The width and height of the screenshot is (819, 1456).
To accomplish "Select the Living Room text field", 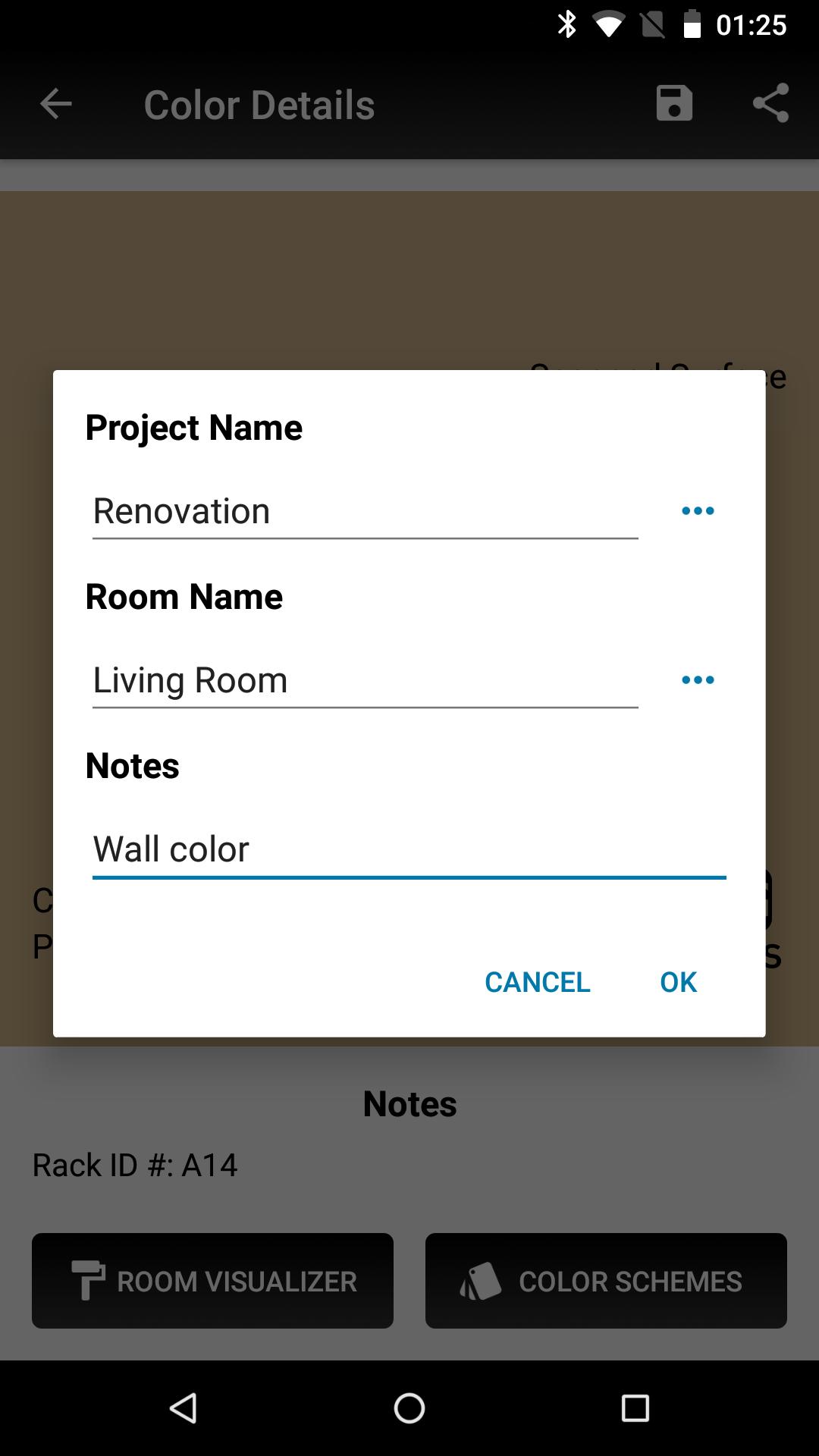I will tap(365, 681).
